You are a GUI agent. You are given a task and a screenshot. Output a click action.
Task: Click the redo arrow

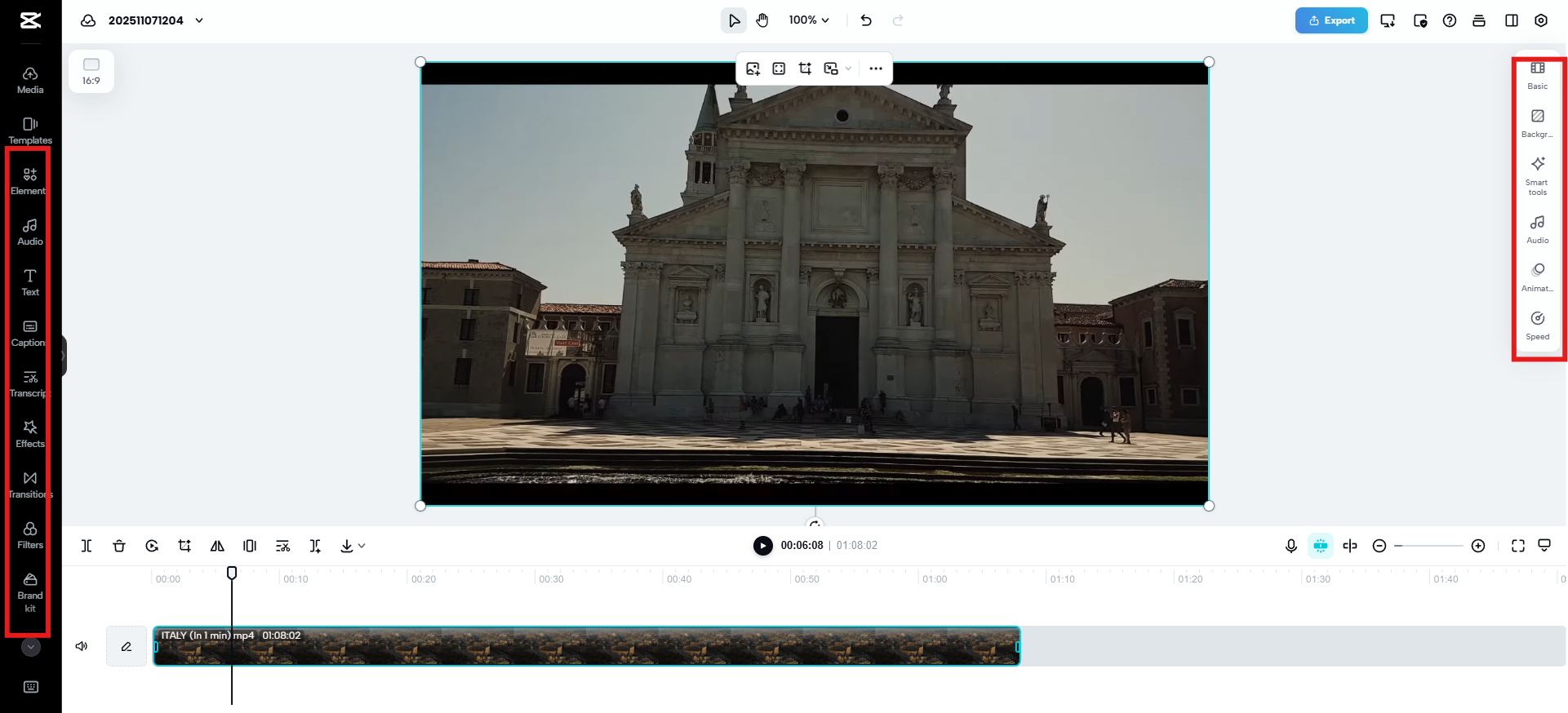pos(898,20)
